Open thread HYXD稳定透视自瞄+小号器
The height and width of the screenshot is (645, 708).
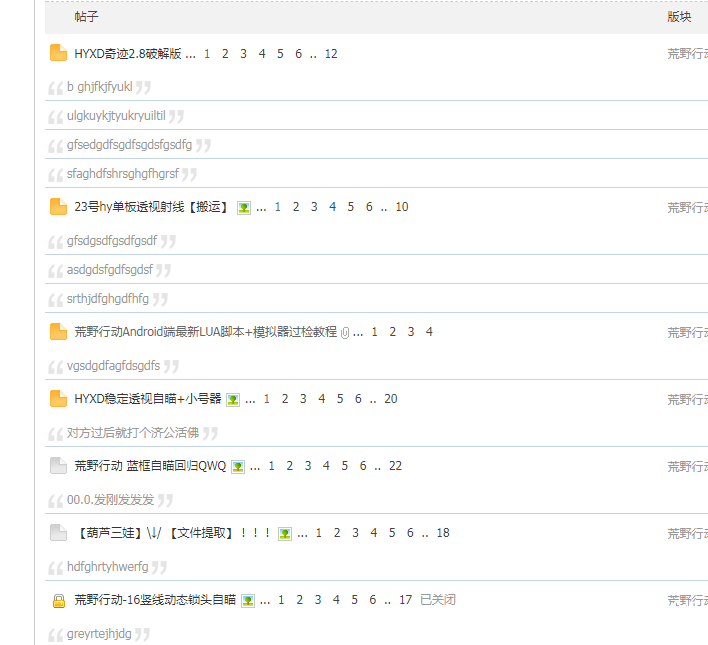pyautogui.click(x=148, y=399)
